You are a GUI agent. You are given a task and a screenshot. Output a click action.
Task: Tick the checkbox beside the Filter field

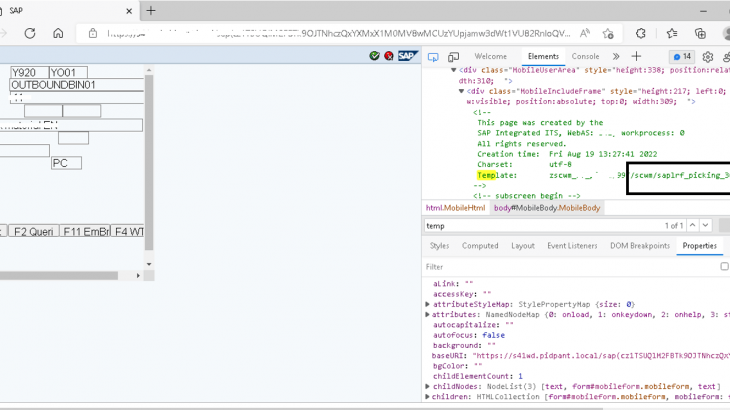click(x=725, y=267)
